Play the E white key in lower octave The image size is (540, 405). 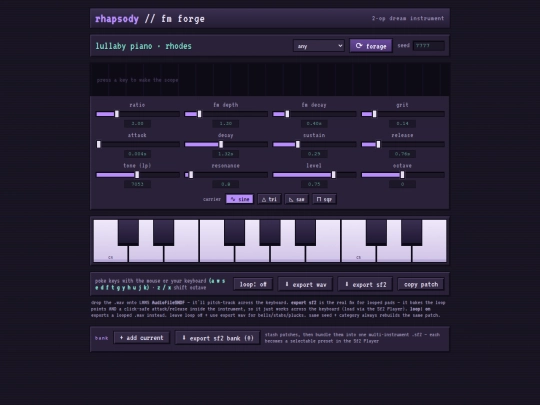pyautogui.click(x=181, y=254)
